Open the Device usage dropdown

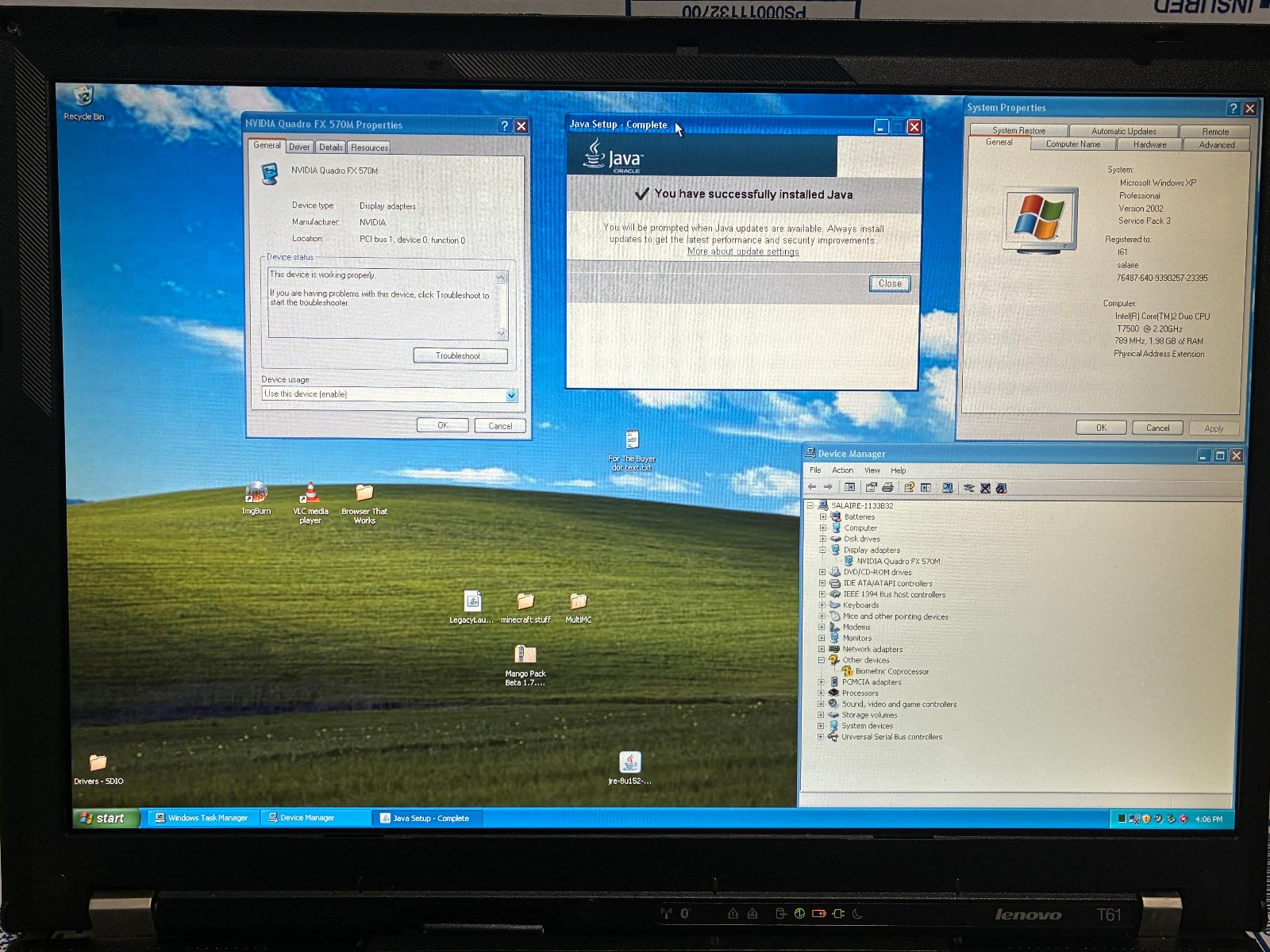coord(511,395)
